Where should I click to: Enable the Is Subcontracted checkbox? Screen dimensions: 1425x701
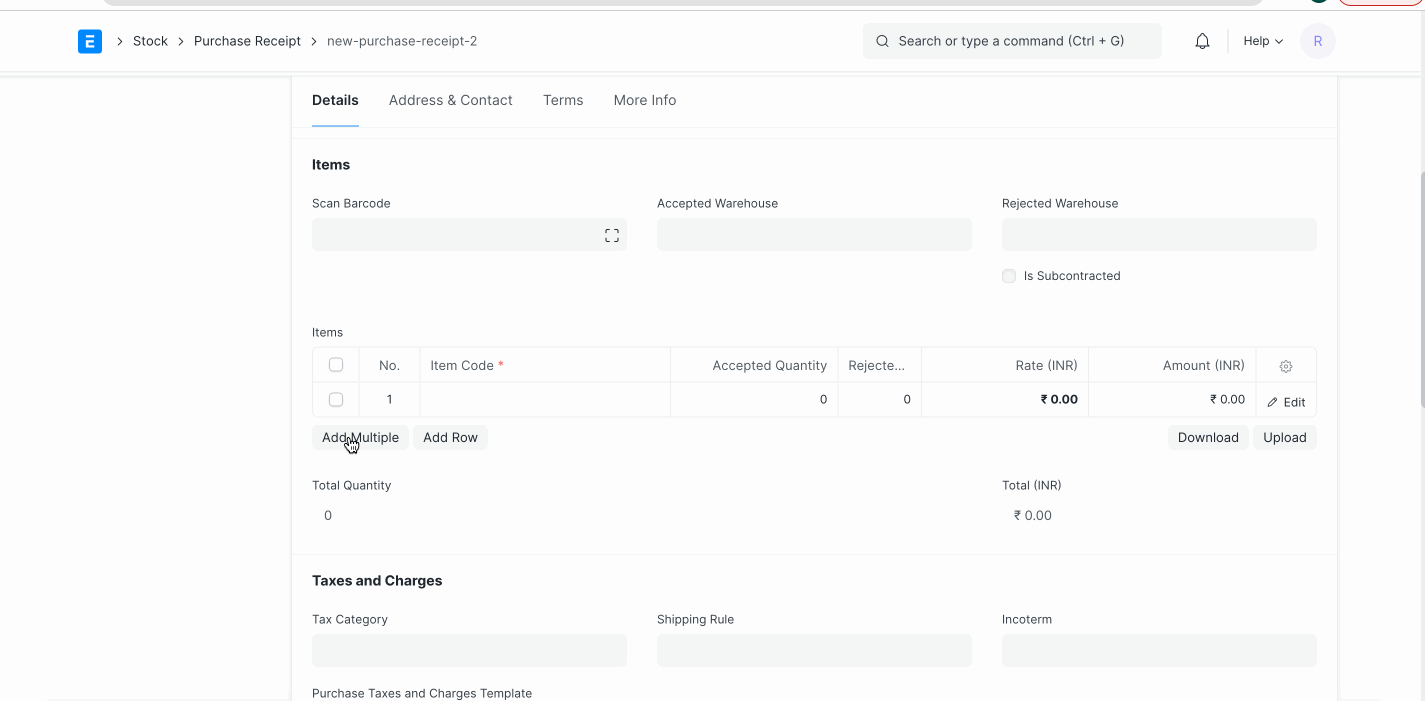click(x=1009, y=275)
